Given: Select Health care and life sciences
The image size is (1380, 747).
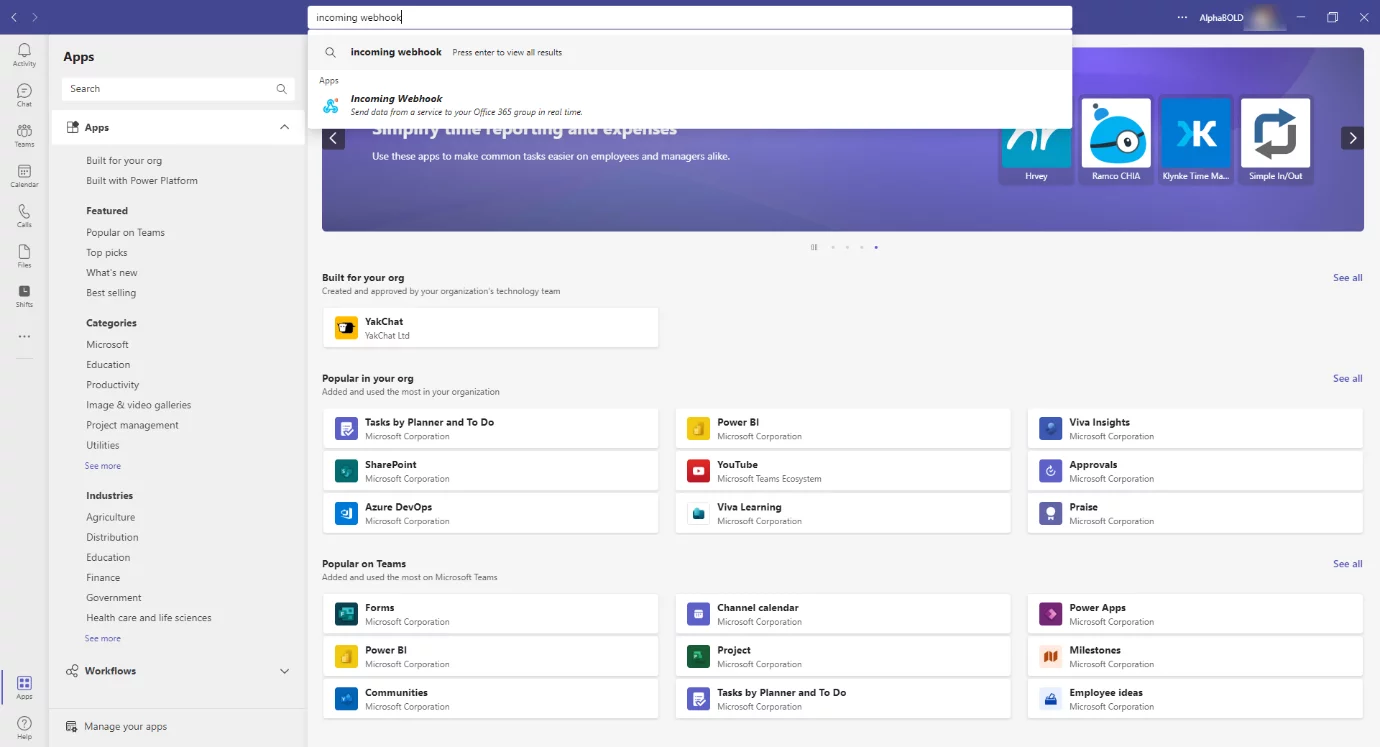Looking at the screenshot, I should tap(149, 618).
